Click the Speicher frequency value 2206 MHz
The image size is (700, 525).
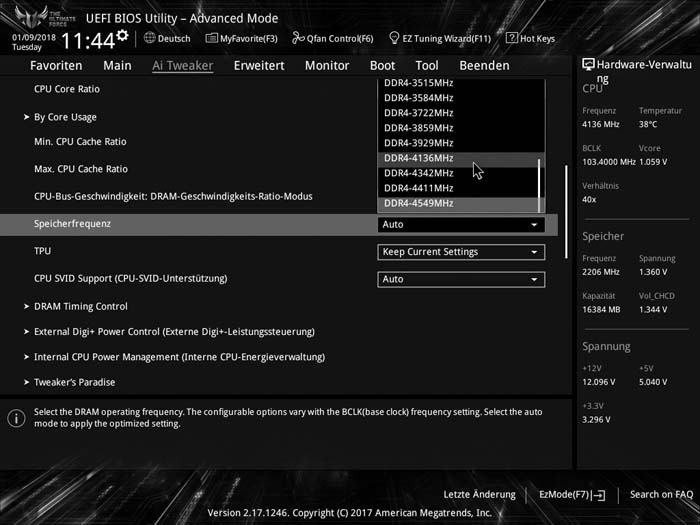(x=600, y=272)
